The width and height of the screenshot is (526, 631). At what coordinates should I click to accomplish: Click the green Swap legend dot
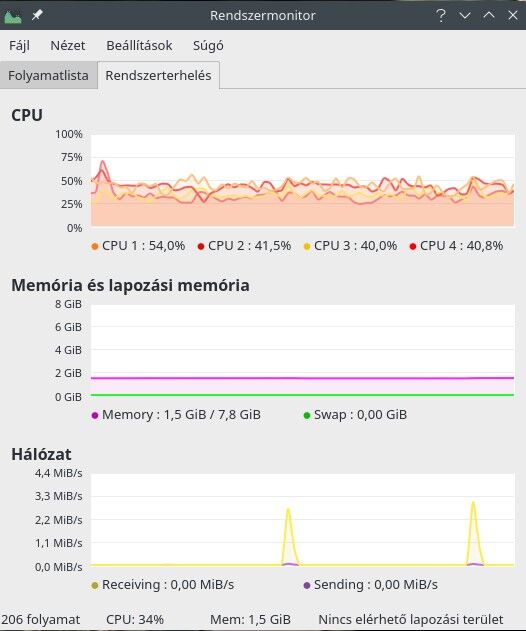click(x=307, y=415)
